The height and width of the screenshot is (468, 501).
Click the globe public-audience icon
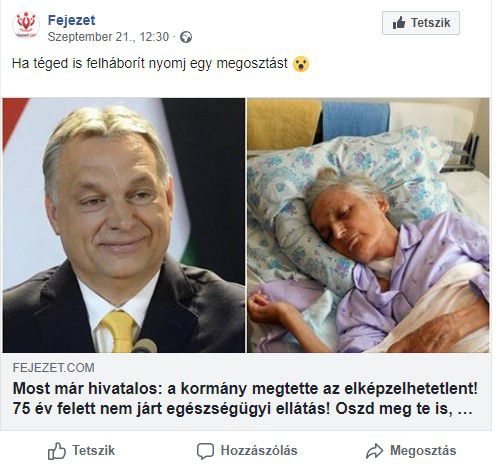186,37
